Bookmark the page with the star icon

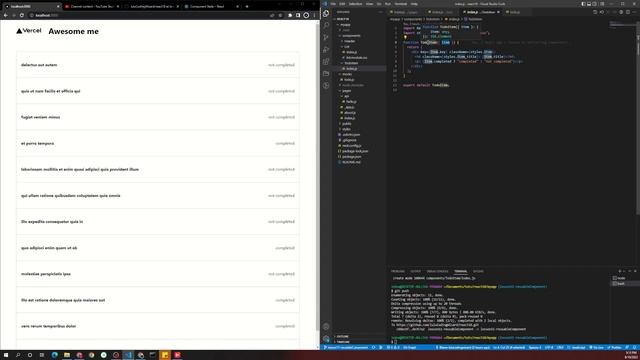pos(280,15)
